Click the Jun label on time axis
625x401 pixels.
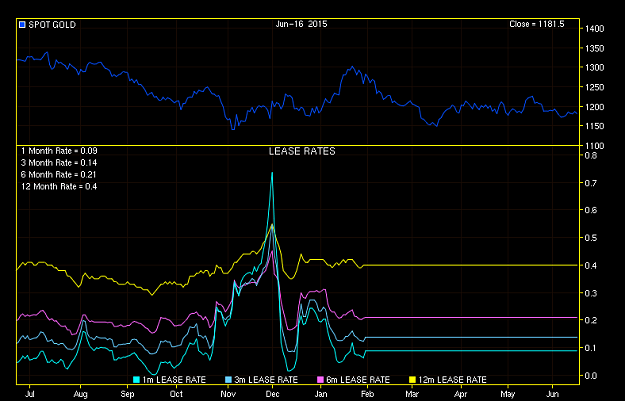pyautogui.click(x=552, y=394)
